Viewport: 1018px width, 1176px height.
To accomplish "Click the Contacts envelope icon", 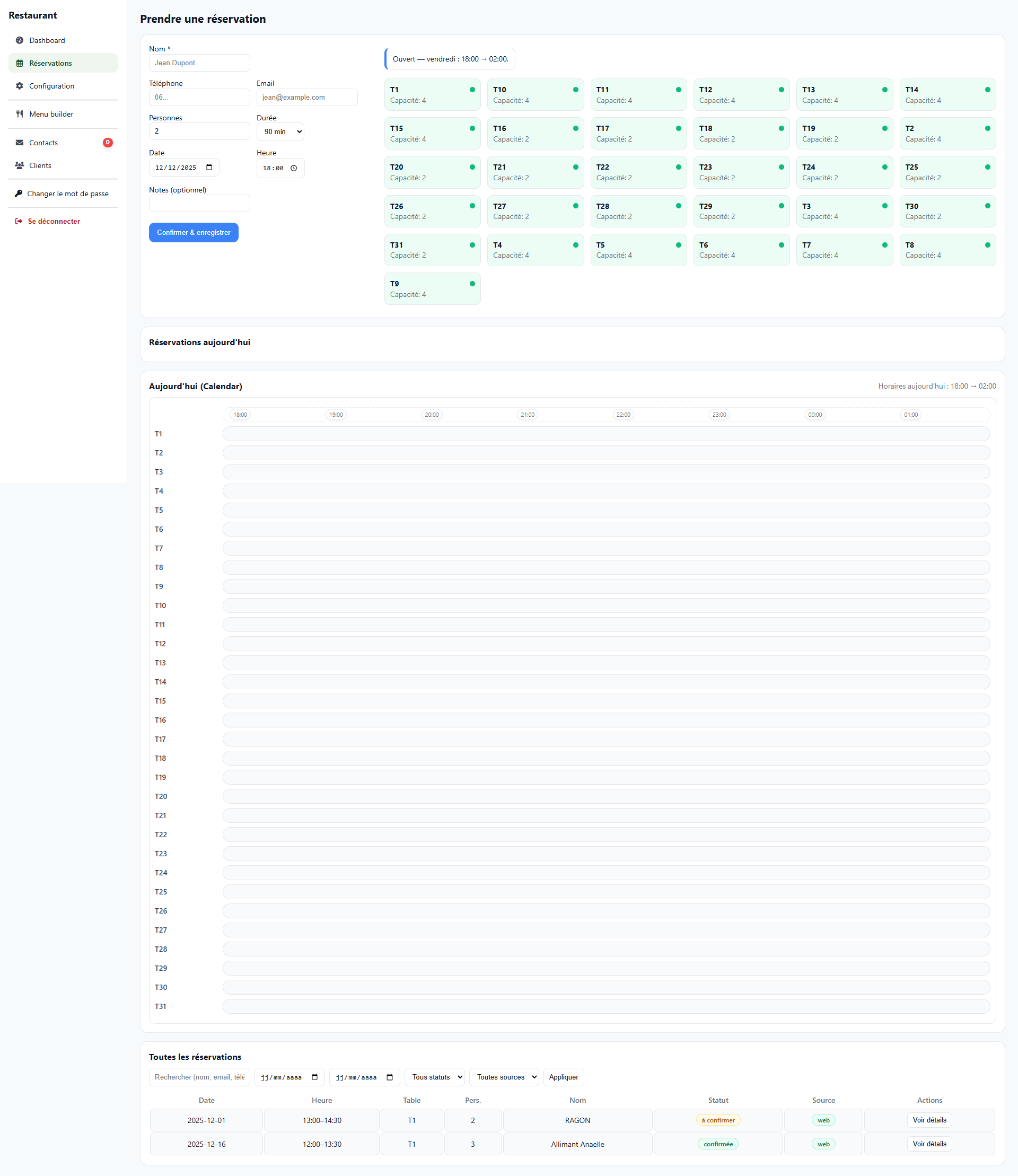I will (x=19, y=143).
